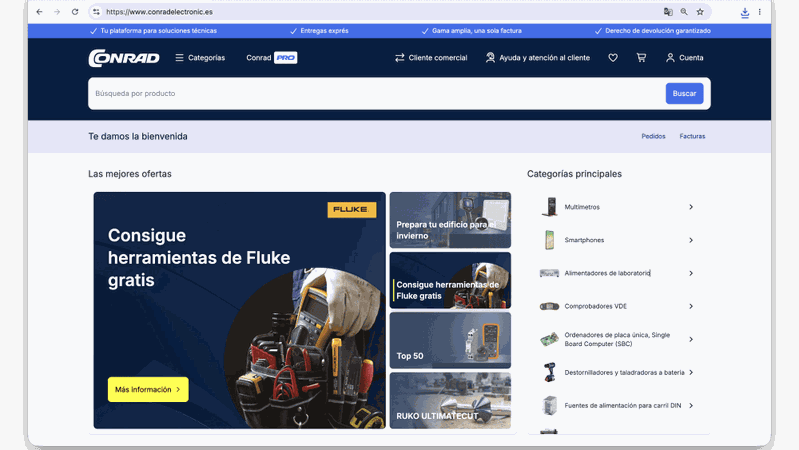Viewport: 799px width, 450px height.
Task: Open the Facturas link
Action: pos(692,136)
